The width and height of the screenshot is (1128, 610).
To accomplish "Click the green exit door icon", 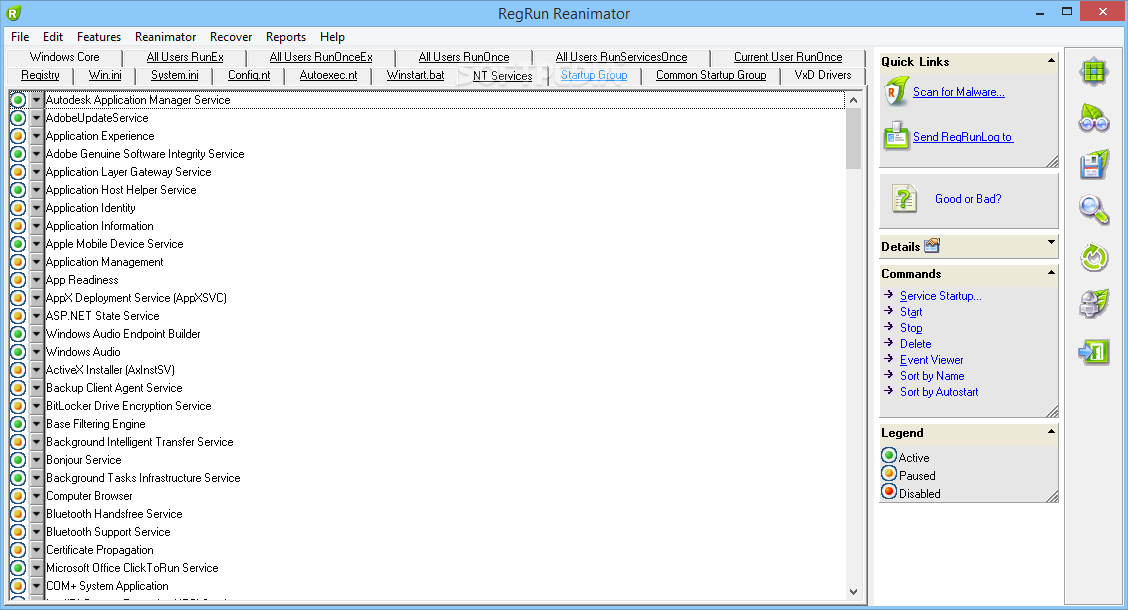I will point(1093,351).
